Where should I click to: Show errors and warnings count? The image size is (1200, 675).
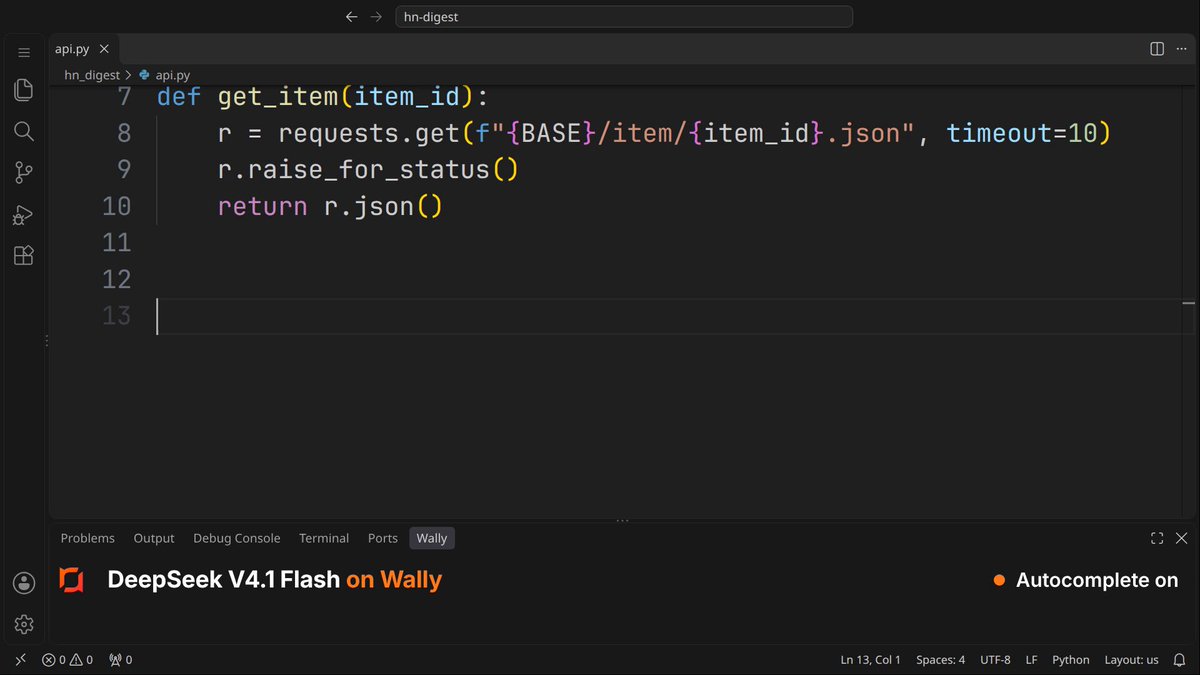(x=67, y=660)
